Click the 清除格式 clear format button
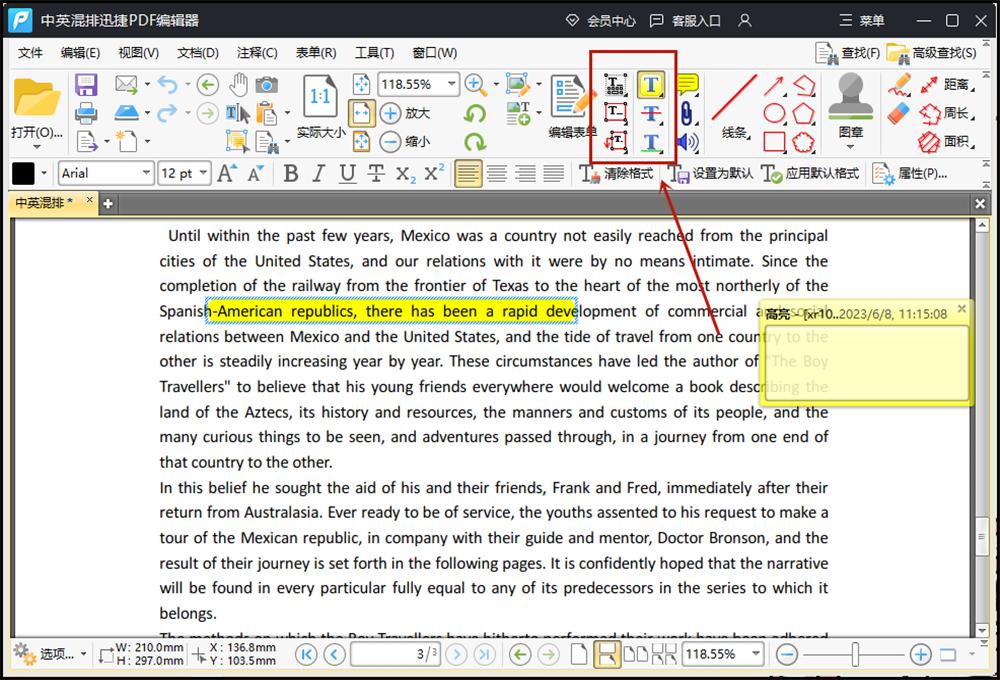This screenshot has height=680, width=1000. 623,174
